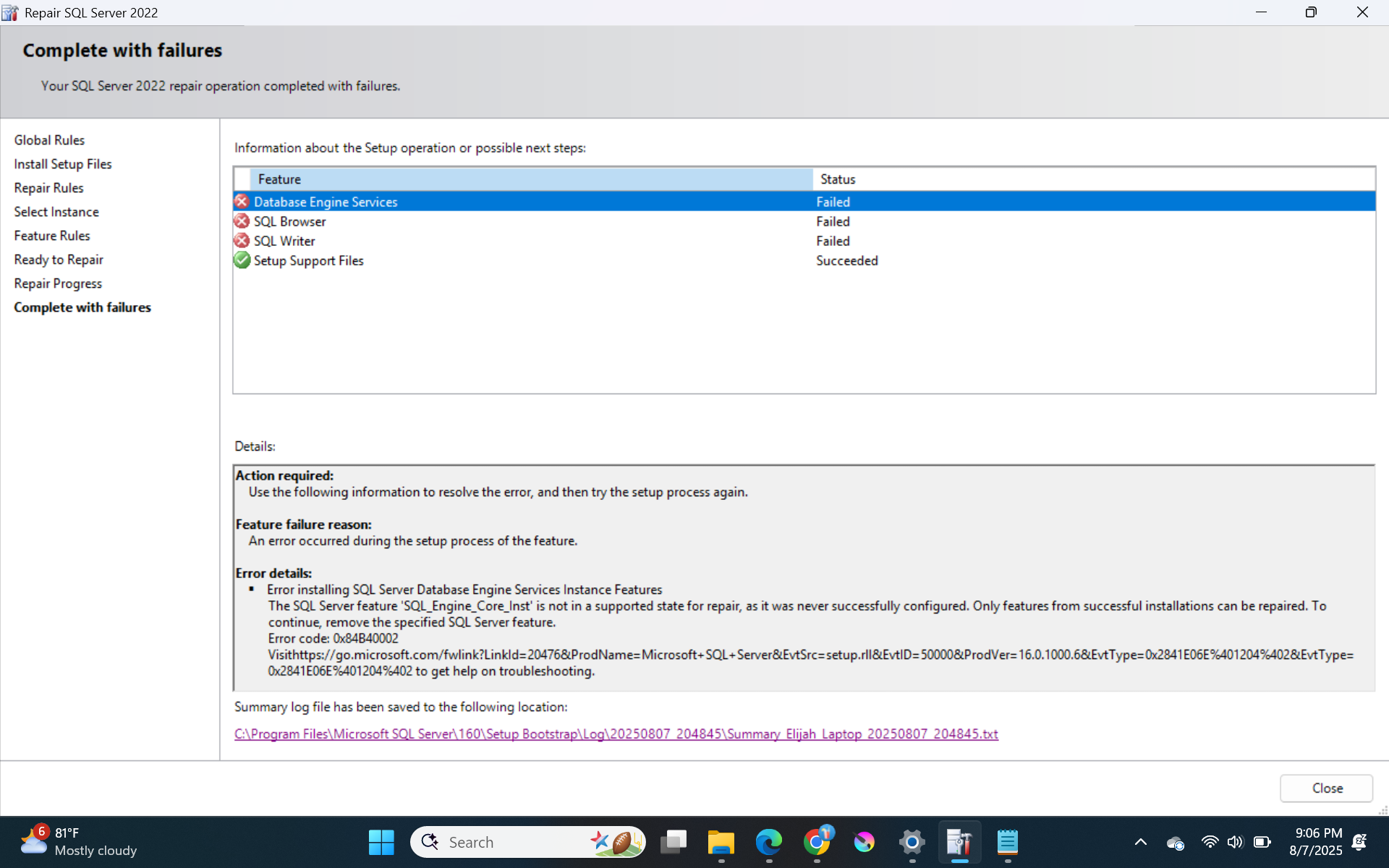Click the Error code 0x84B40002 text
Screen dimensions: 1389x868
334,639
